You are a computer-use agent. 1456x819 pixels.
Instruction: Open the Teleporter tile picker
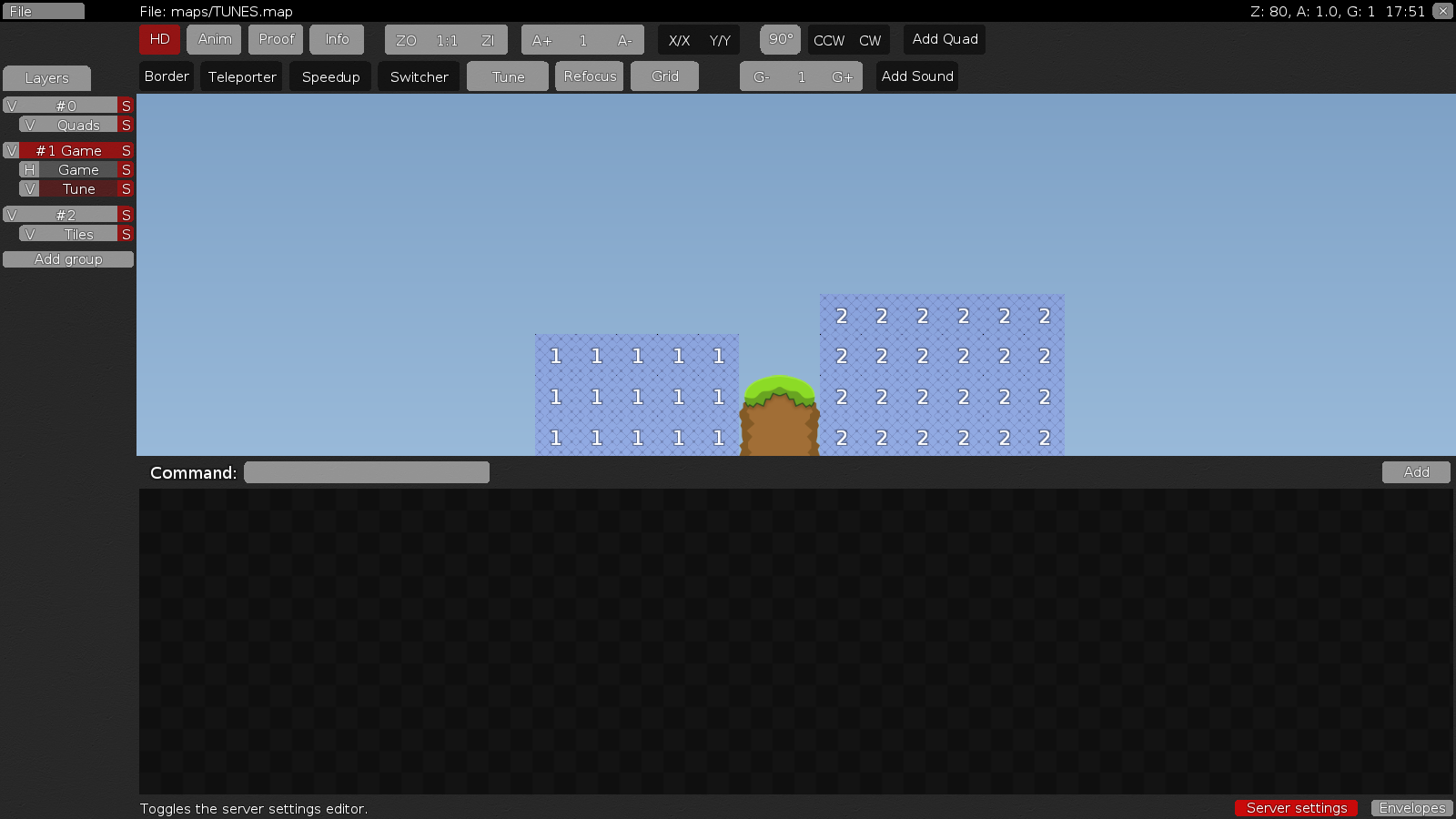[x=241, y=76]
